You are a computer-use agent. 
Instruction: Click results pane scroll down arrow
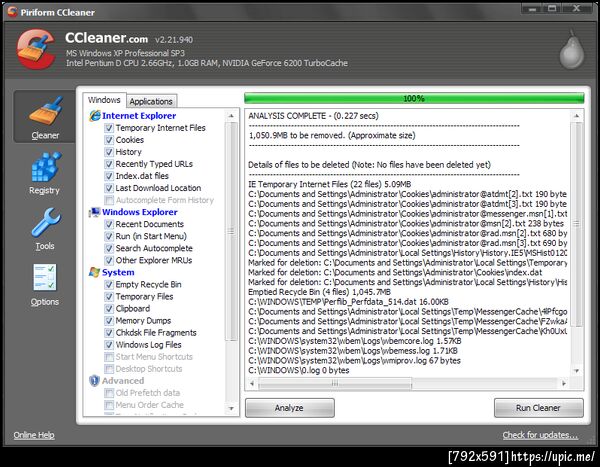[x=577, y=371]
